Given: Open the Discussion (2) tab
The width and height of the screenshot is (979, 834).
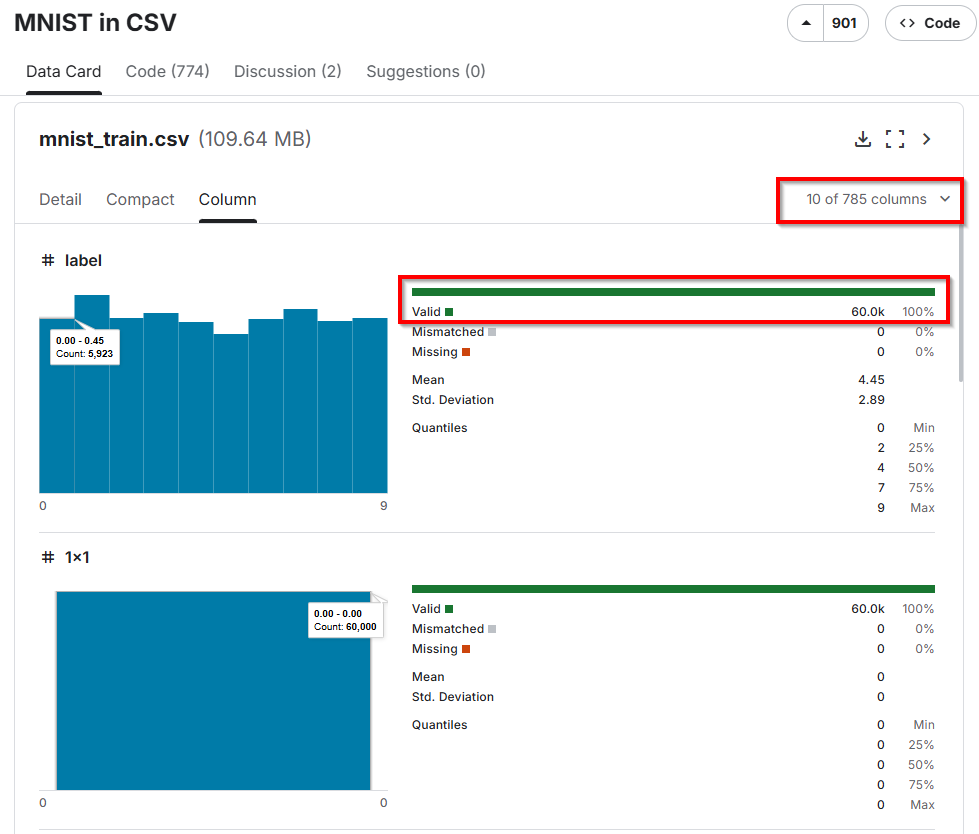Looking at the screenshot, I should tap(287, 71).
